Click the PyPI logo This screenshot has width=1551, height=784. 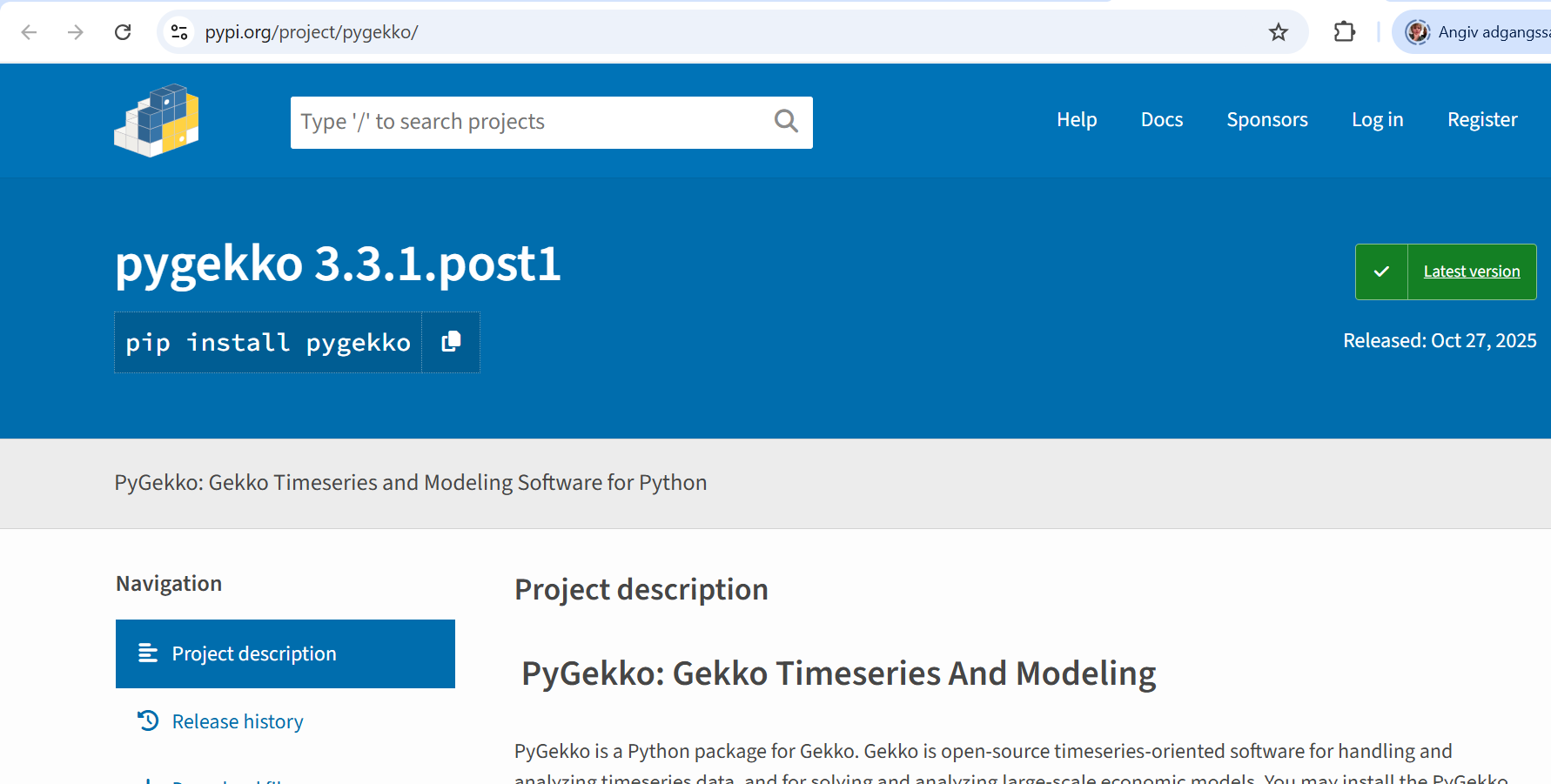tap(157, 120)
